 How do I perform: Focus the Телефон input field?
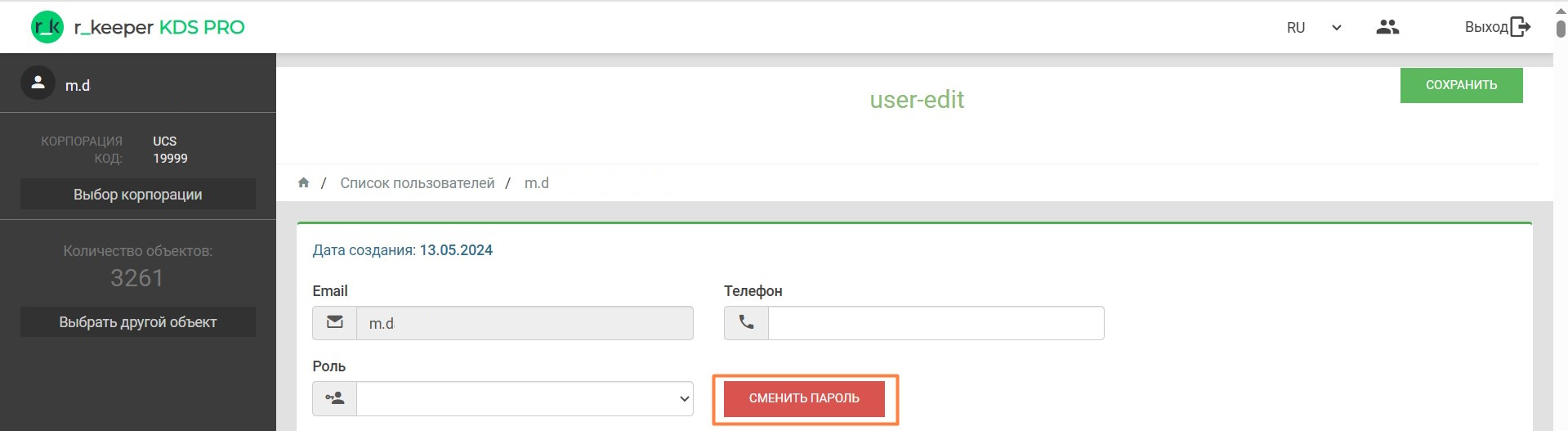click(x=936, y=323)
